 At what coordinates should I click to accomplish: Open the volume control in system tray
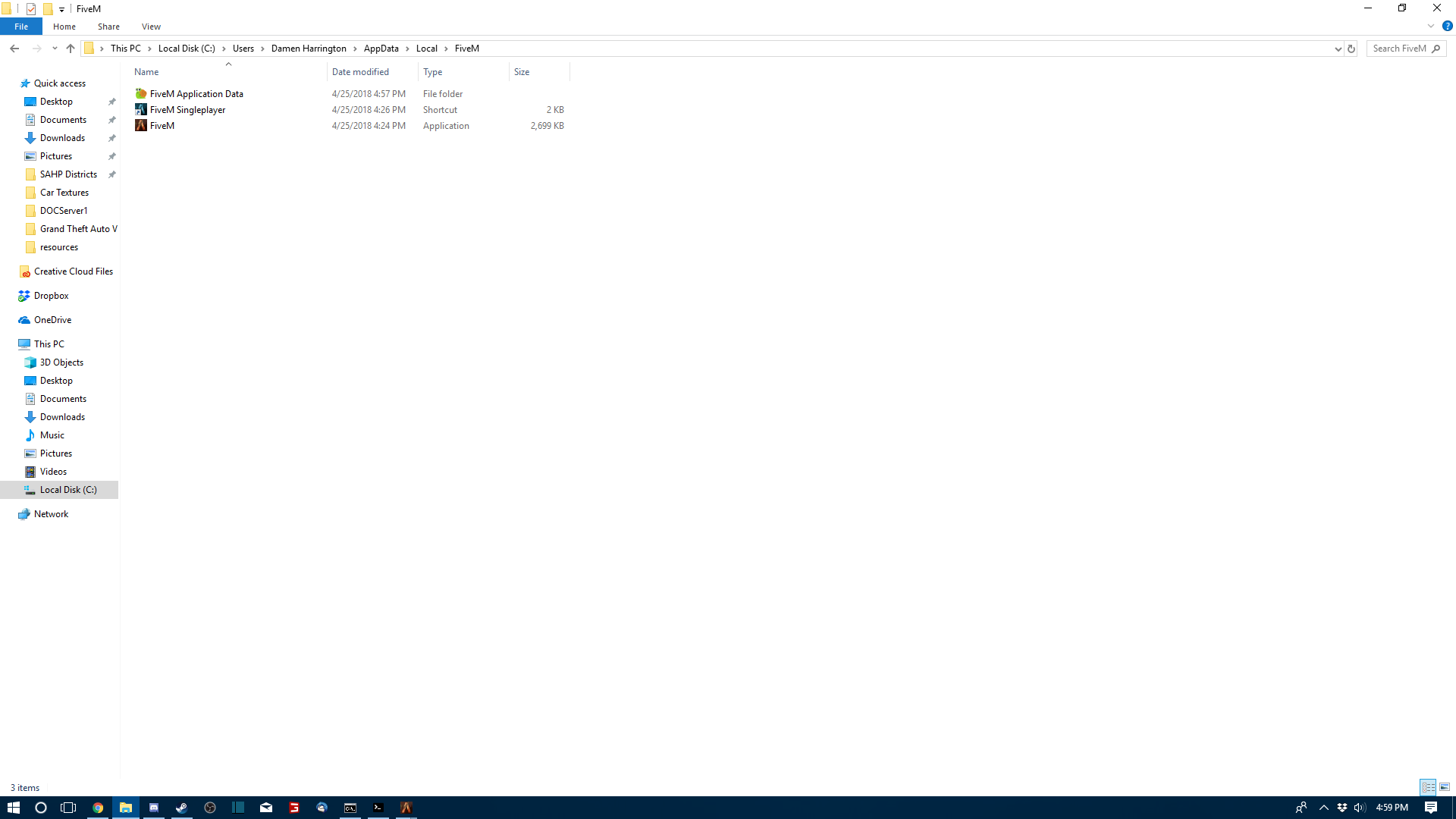1360,808
